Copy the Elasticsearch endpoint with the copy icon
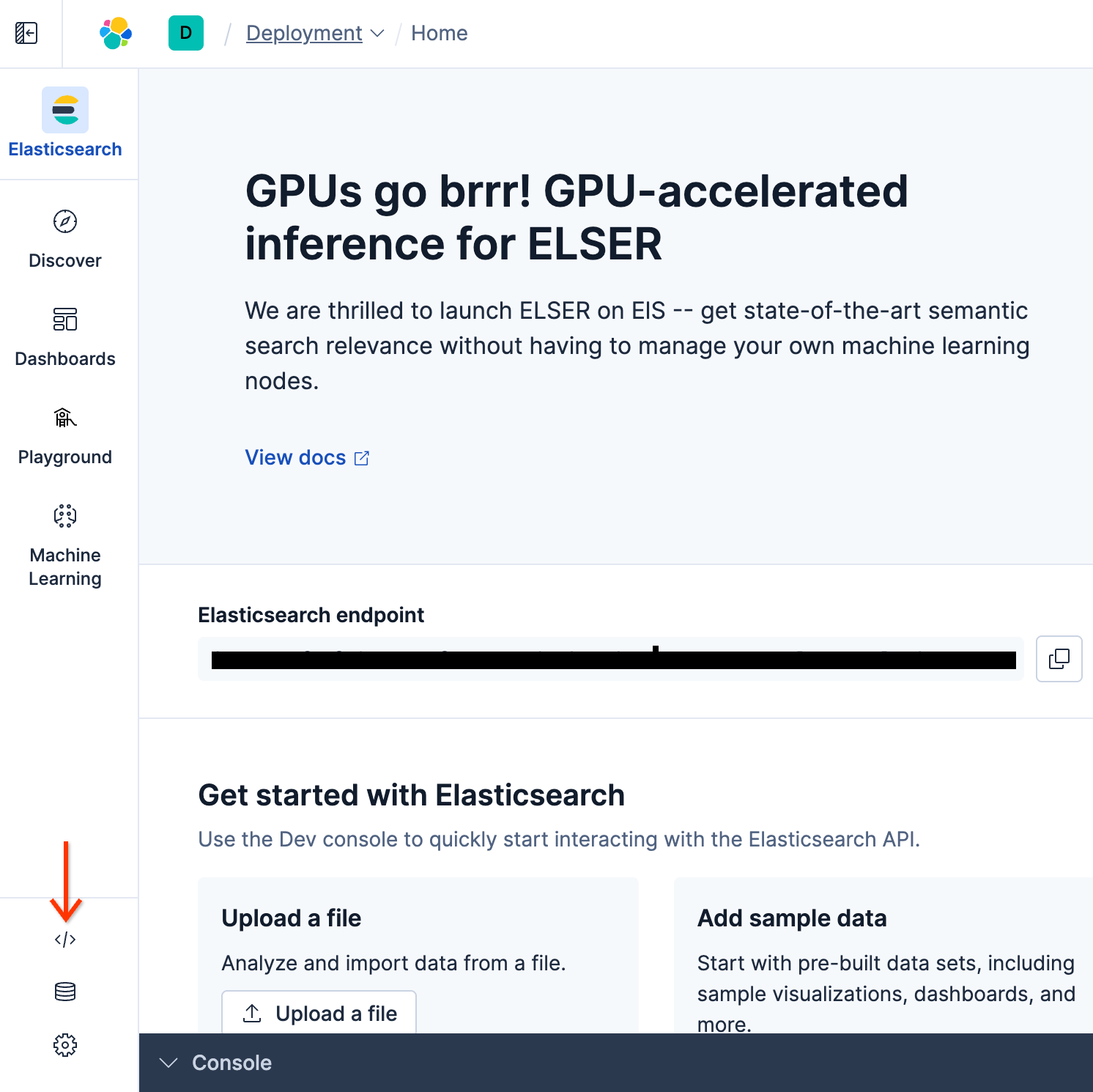This screenshot has width=1093, height=1092. click(x=1059, y=659)
